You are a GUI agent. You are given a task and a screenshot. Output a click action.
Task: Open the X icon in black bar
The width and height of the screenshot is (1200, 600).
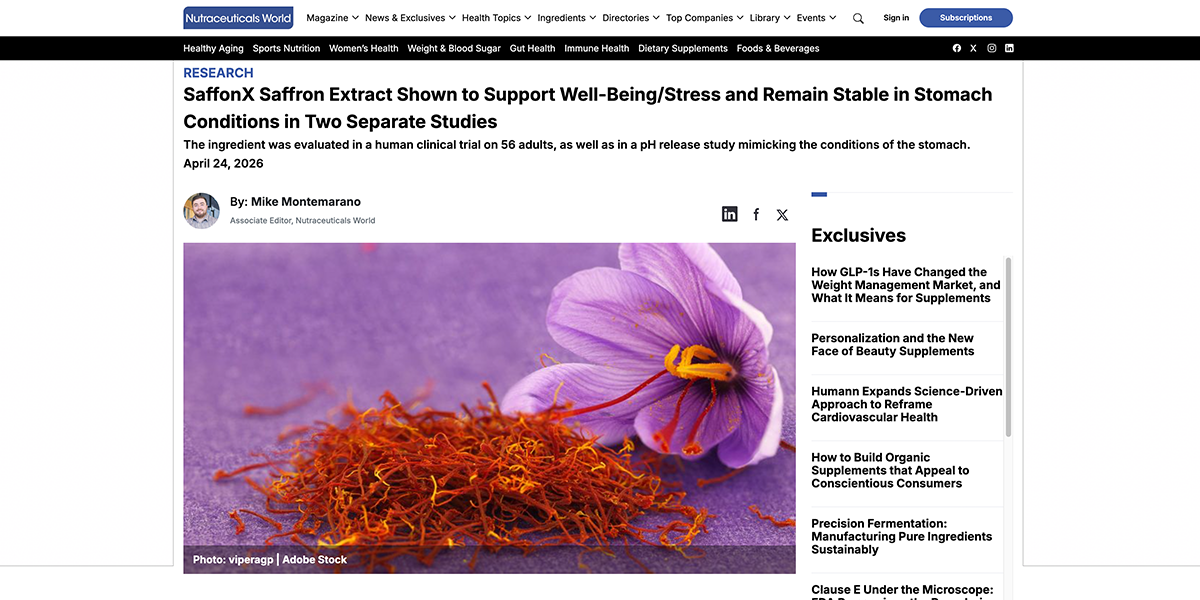[973, 48]
